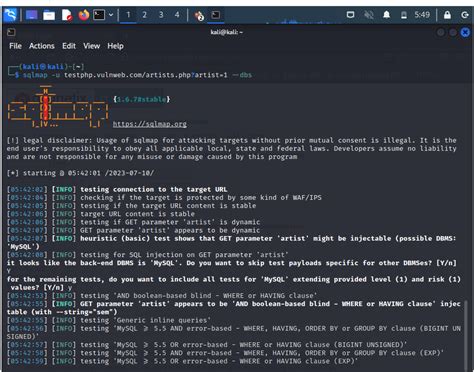Expand the terminal launcher dropdown arrow
This screenshot has height=372, width=474.
click(x=111, y=15)
